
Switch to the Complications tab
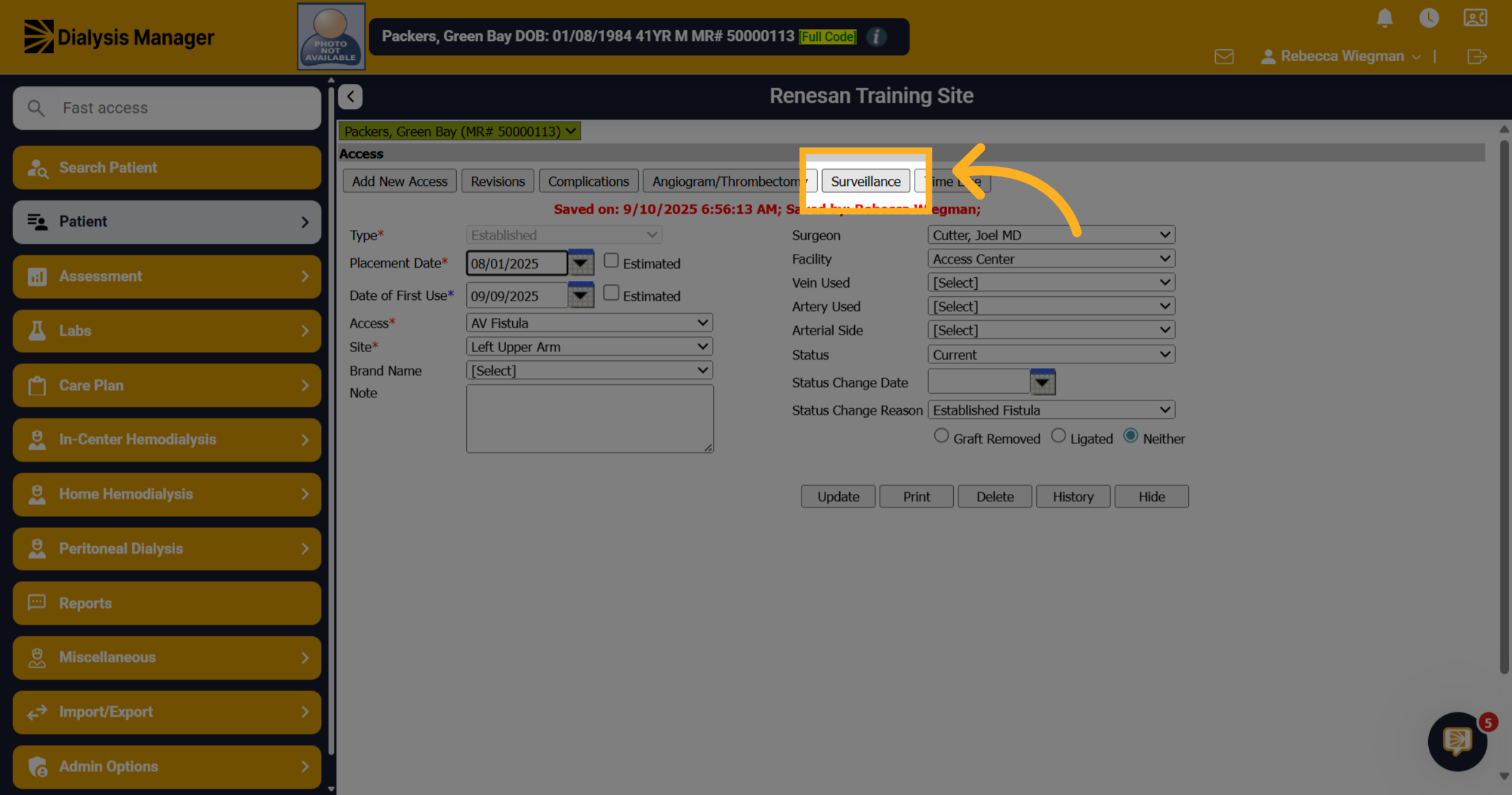(x=588, y=181)
